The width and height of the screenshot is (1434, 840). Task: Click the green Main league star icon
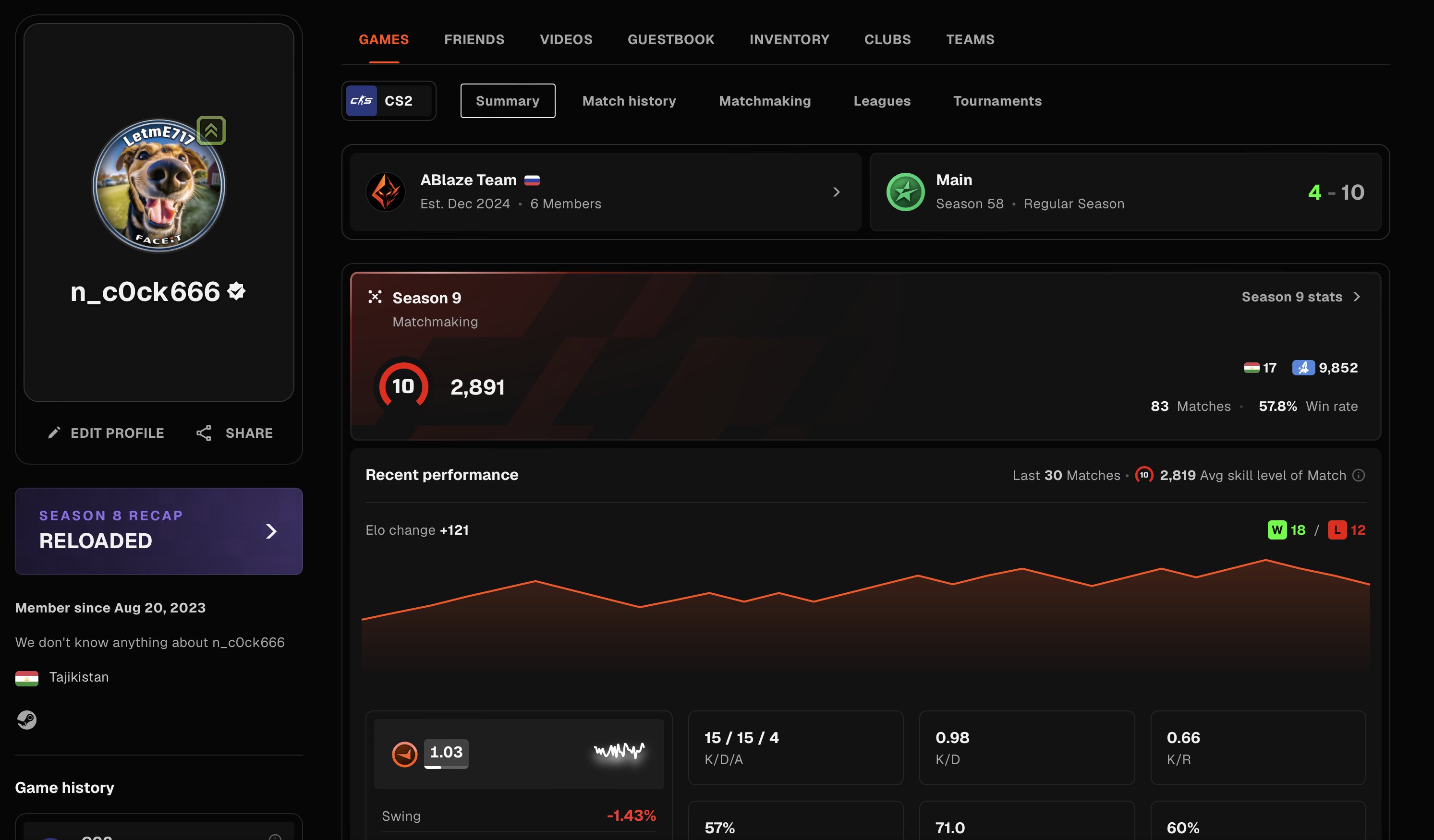(905, 192)
